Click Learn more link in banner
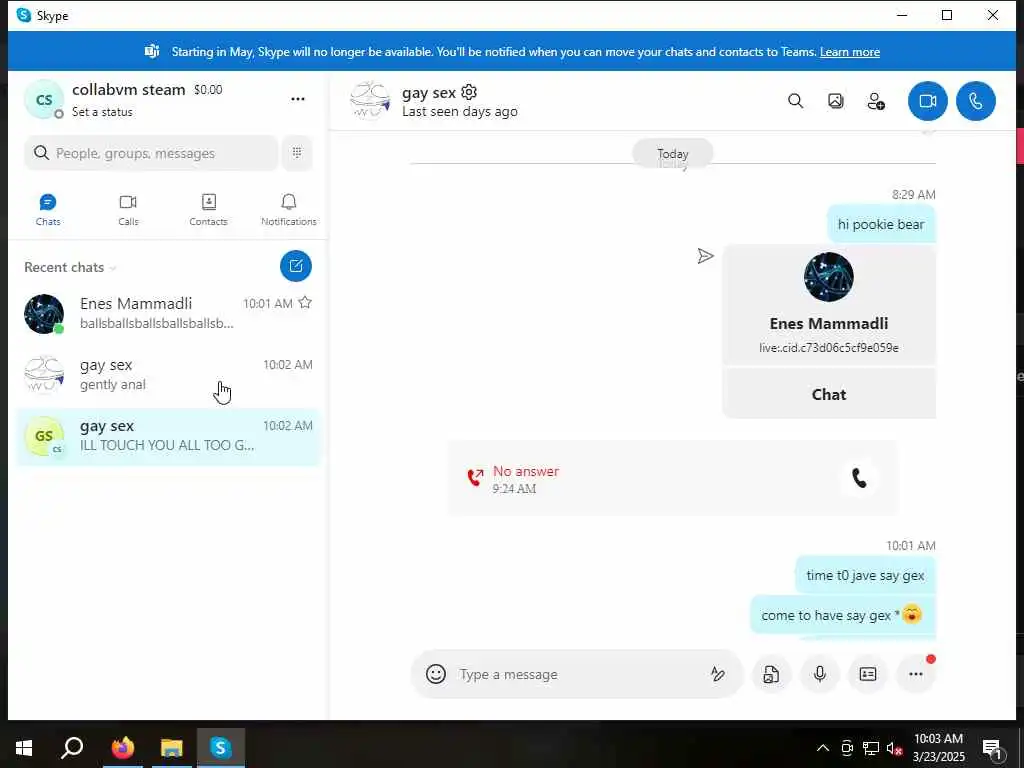Viewport: 1024px width, 768px height. pos(850,52)
